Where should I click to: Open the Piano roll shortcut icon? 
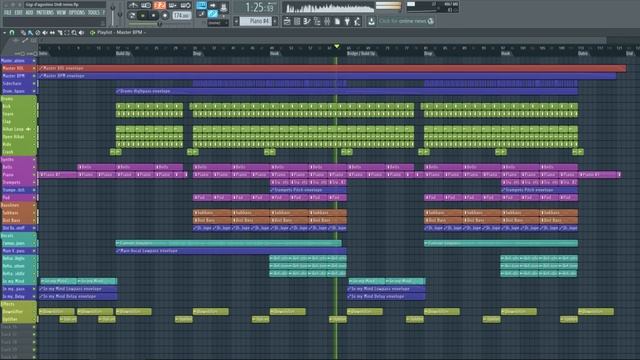[x=307, y=21]
